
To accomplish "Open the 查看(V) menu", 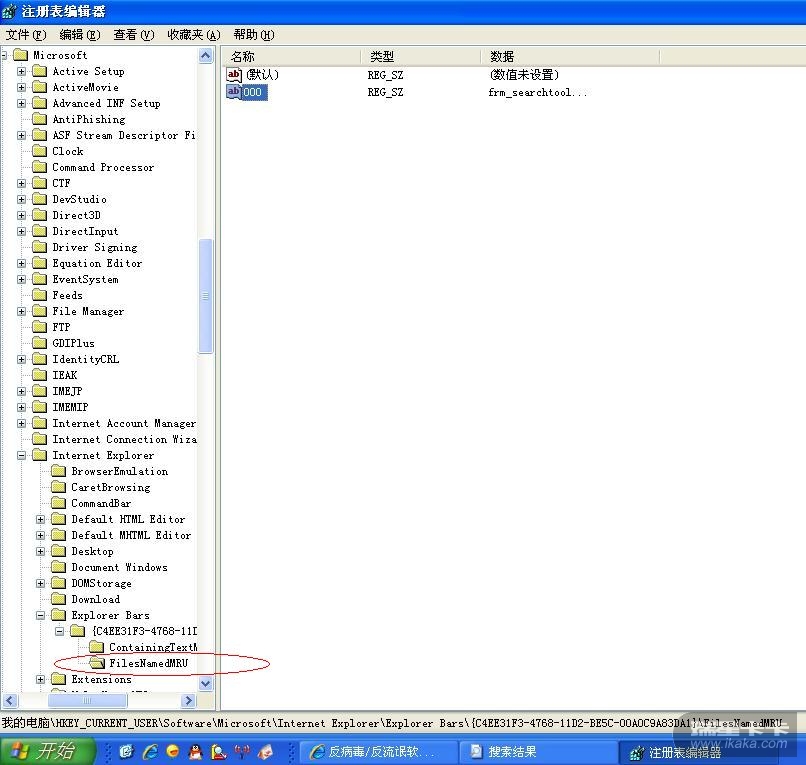I will coord(134,35).
